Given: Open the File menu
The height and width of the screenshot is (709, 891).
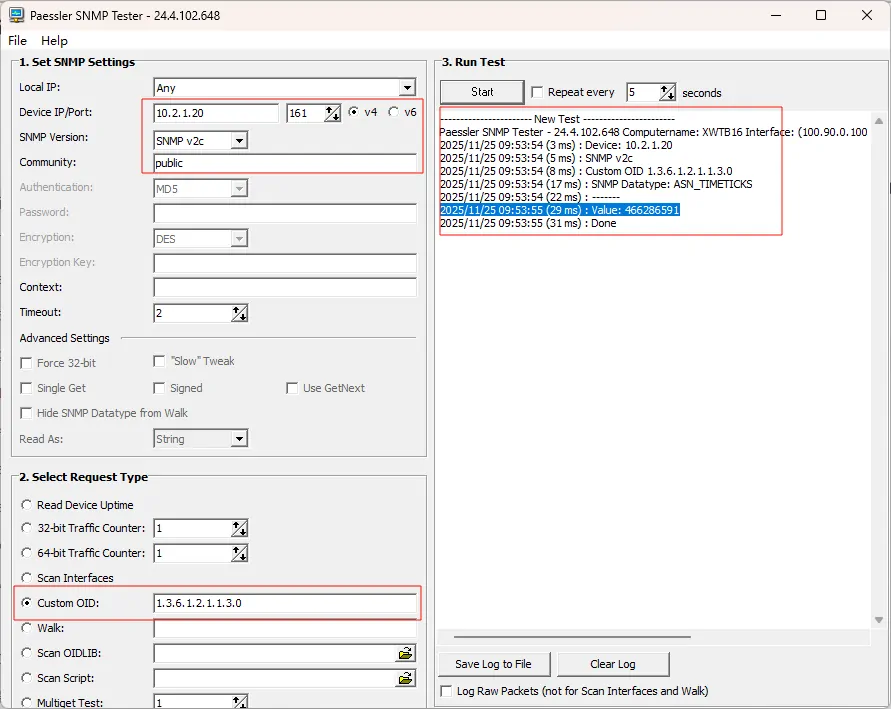Looking at the screenshot, I should click(x=17, y=41).
